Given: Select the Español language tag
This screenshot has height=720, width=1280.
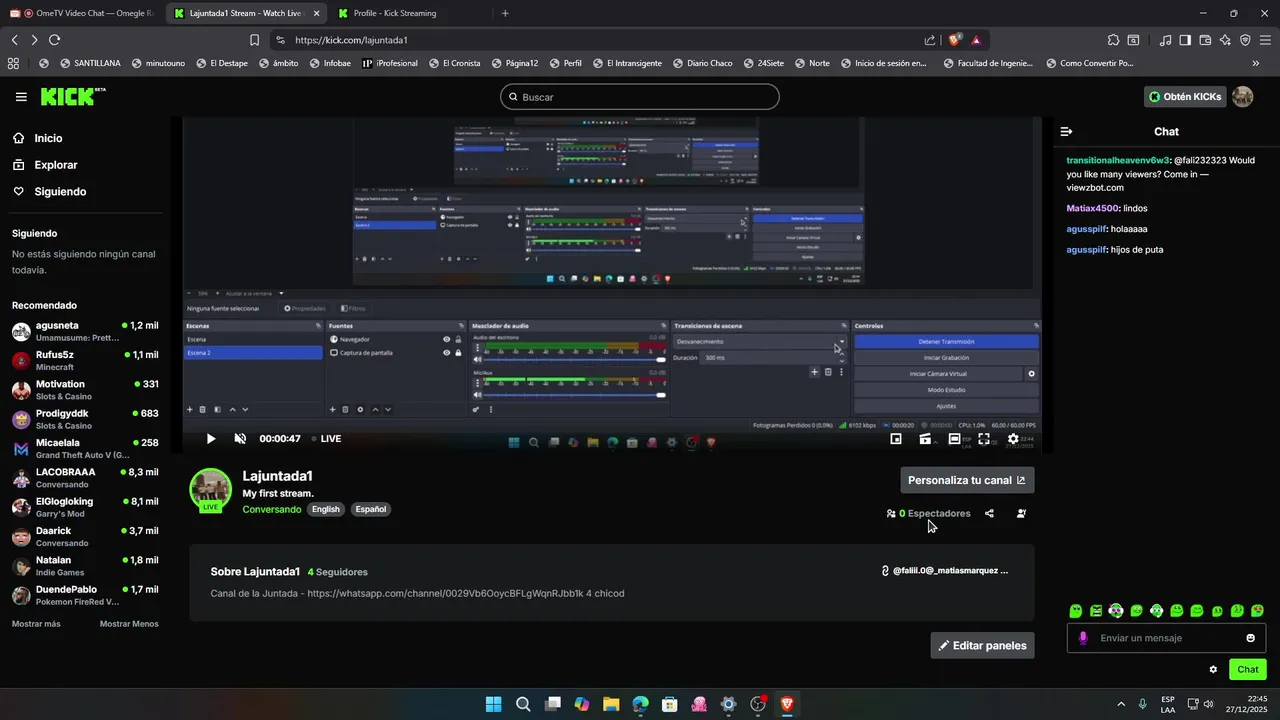Looking at the screenshot, I should [370, 509].
